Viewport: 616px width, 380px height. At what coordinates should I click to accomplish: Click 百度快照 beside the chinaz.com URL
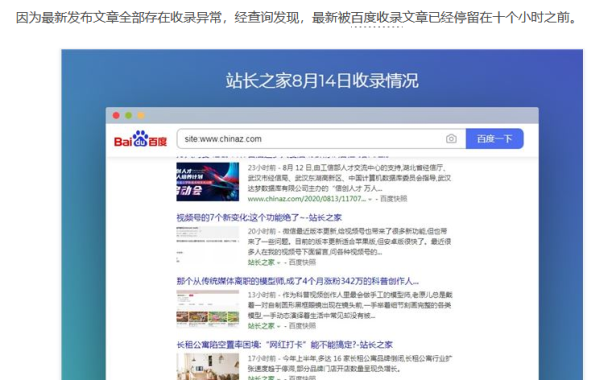394,199
